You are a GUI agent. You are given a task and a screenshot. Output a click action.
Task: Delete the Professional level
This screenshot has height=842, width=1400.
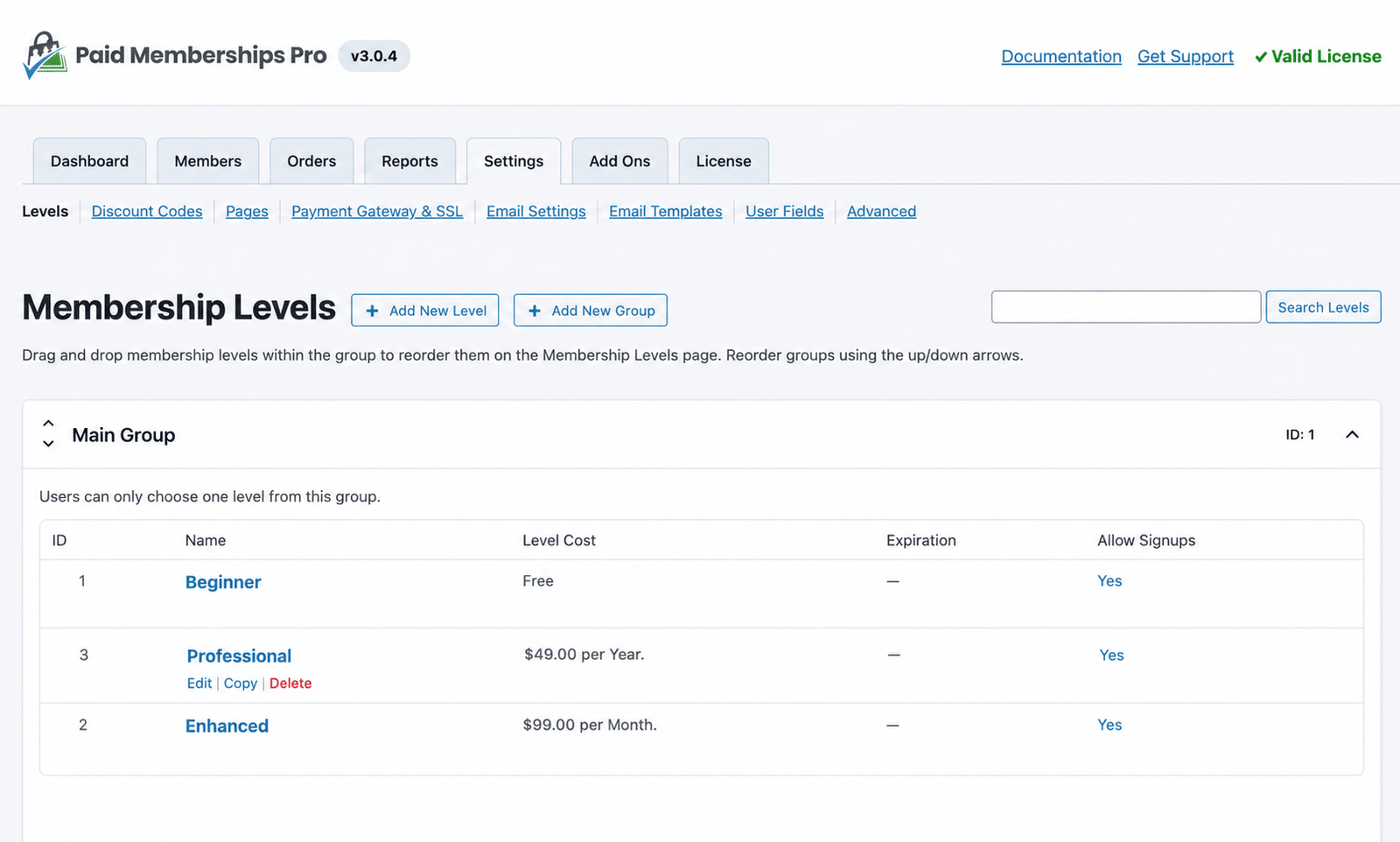coord(290,683)
